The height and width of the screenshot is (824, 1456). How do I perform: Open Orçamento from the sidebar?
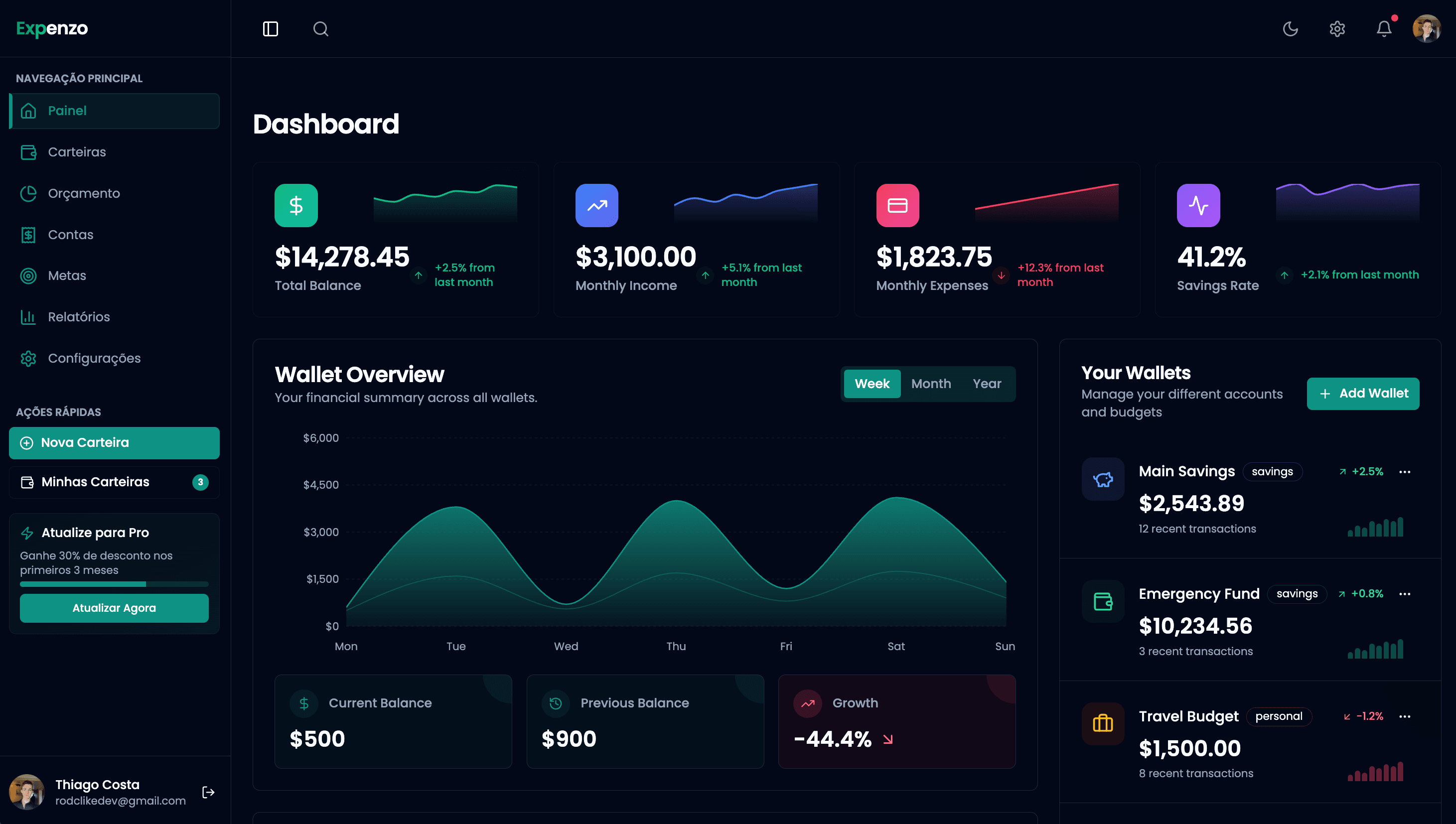click(84, 193)
